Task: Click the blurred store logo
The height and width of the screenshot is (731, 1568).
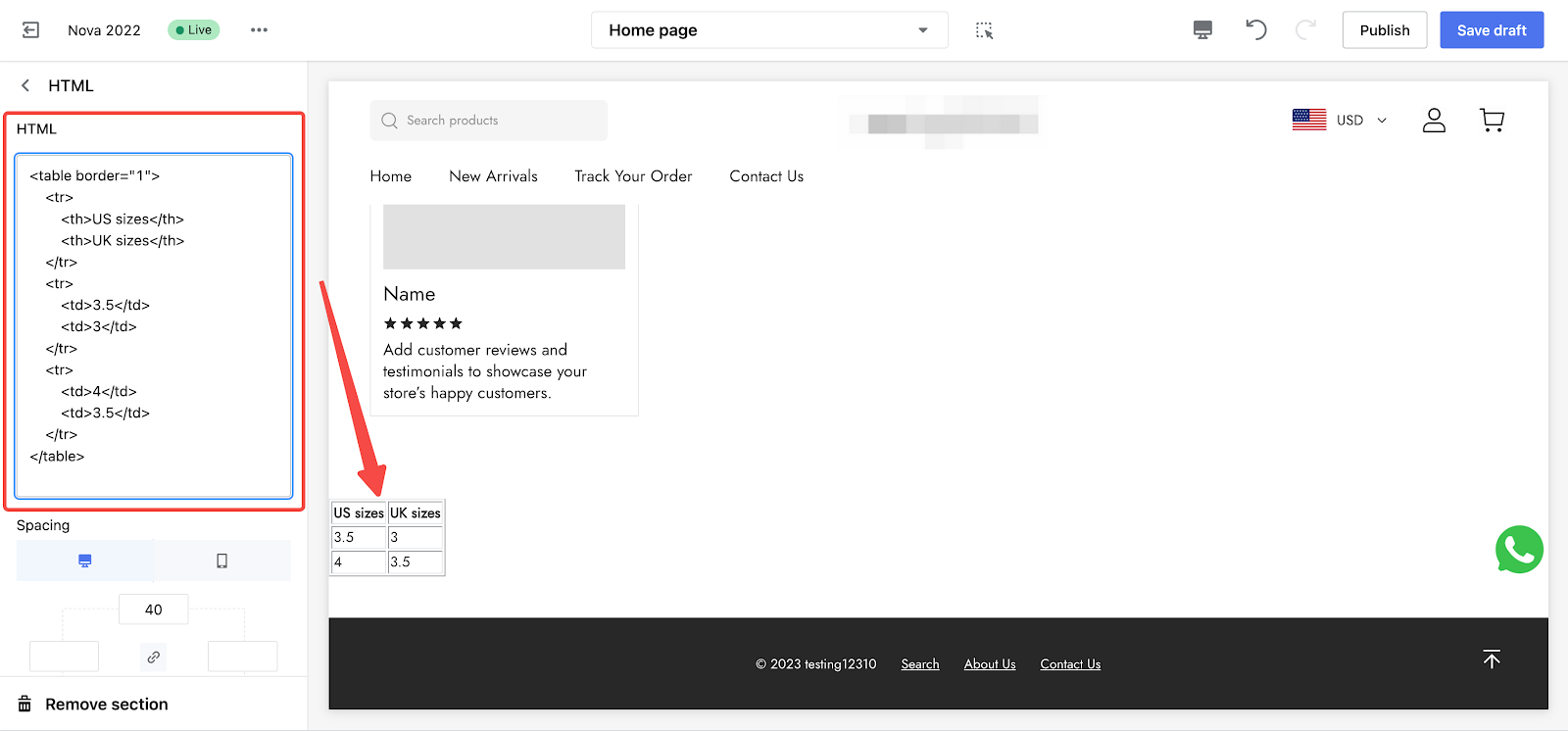Action: coord(946,122)
